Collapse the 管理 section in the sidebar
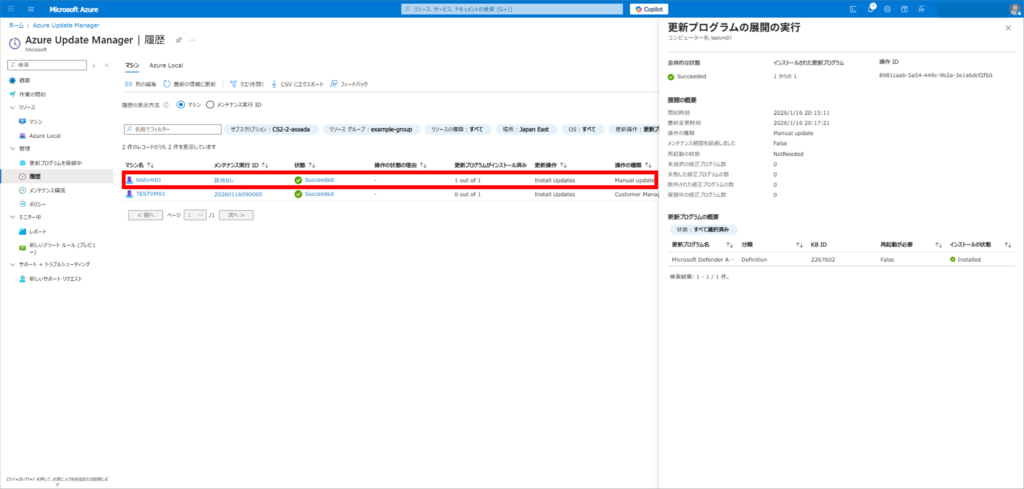Viewport: 1024px width, 489px height. coord(11,148)
